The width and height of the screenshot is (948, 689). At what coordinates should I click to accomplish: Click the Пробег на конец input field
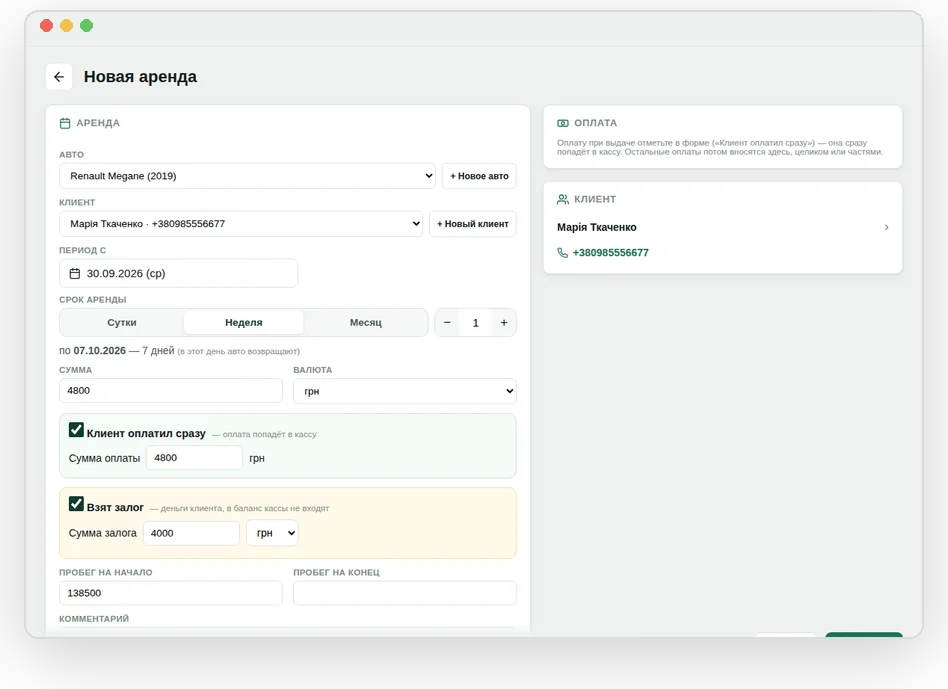click(404, 593)
